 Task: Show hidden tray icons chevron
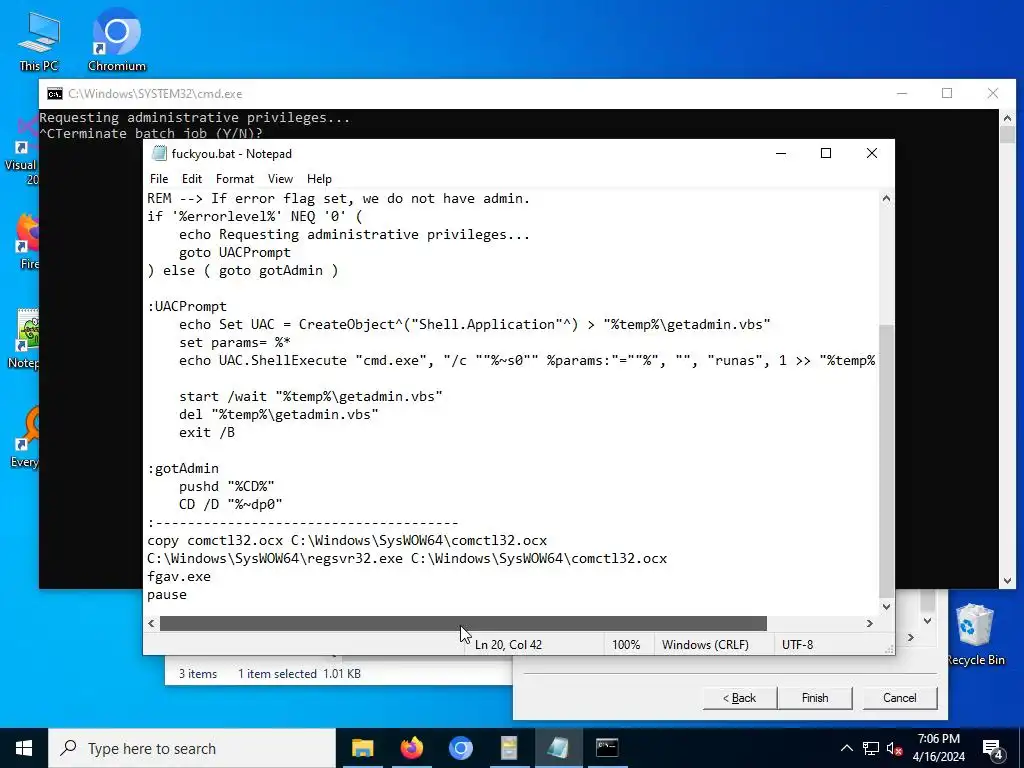846,748
